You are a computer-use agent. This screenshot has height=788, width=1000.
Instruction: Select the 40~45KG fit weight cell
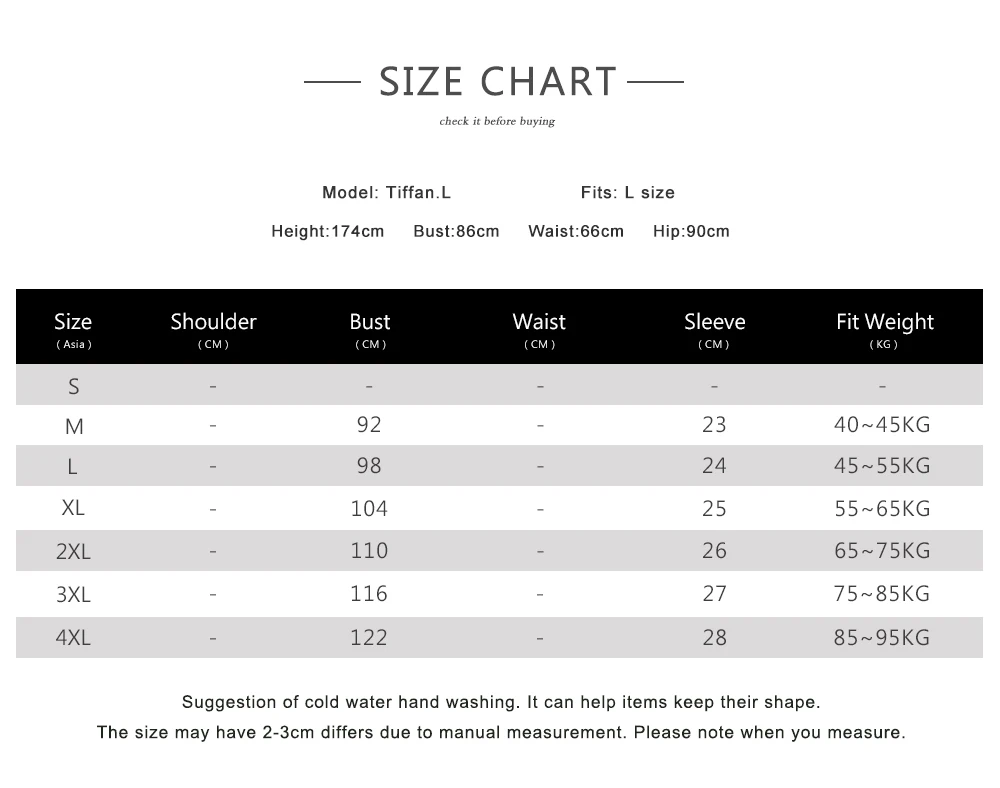pos(882,425)
